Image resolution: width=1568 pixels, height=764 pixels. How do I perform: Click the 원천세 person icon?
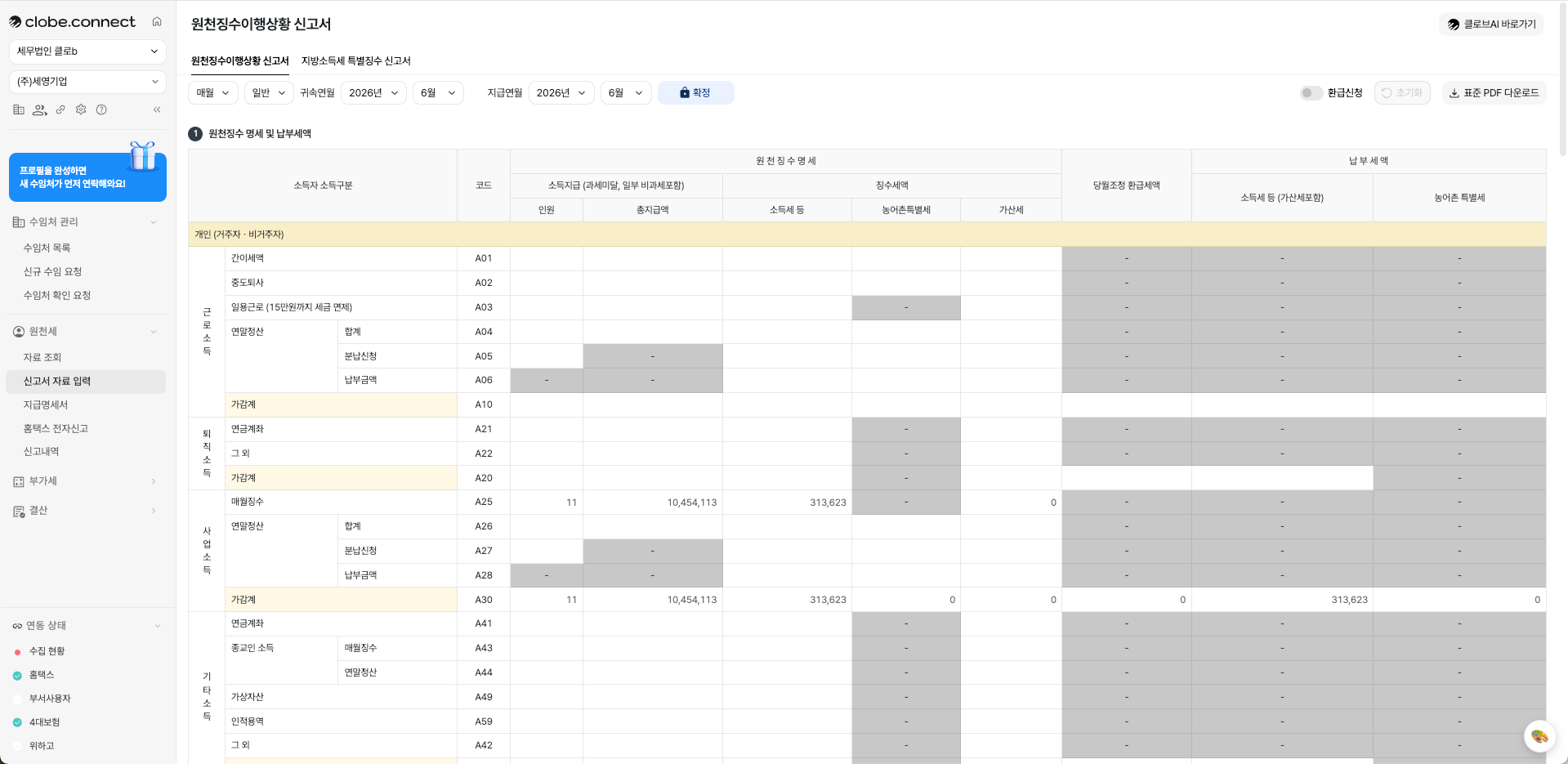(19, 332)
